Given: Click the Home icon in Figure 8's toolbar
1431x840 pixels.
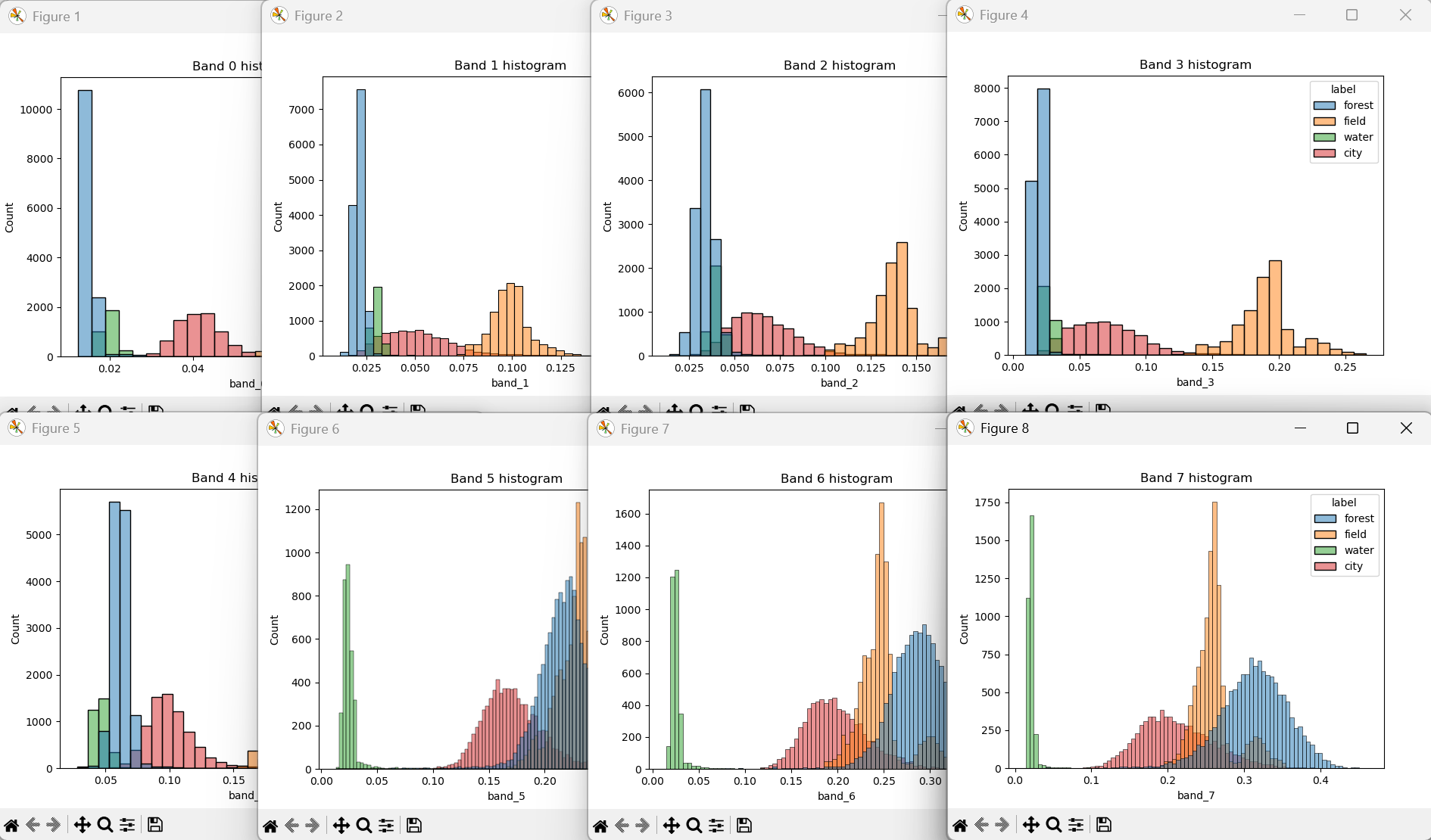Looking at the screenshot, I should click(960, 825).
